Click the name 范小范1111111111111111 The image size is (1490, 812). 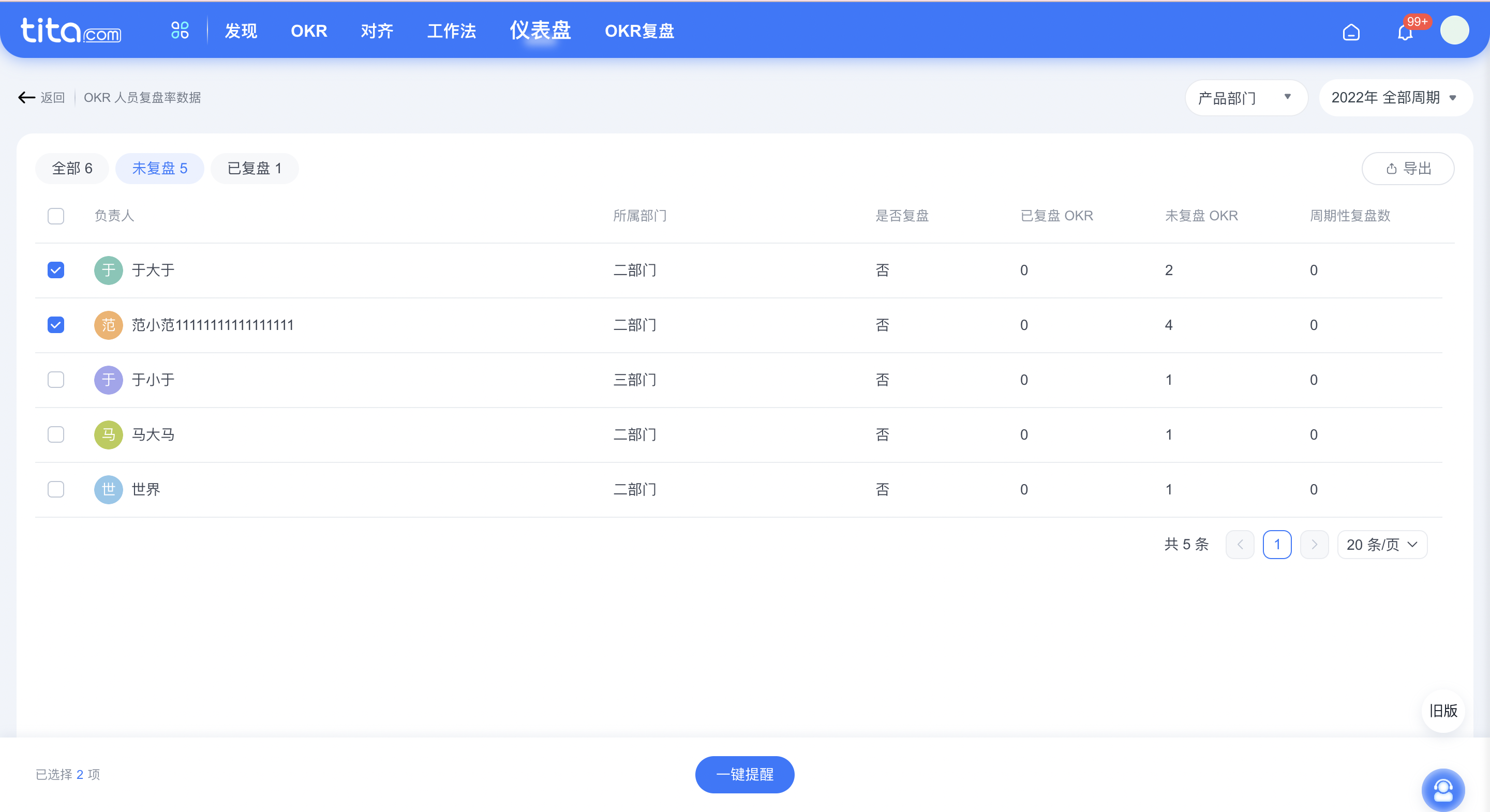pos(212,325)
